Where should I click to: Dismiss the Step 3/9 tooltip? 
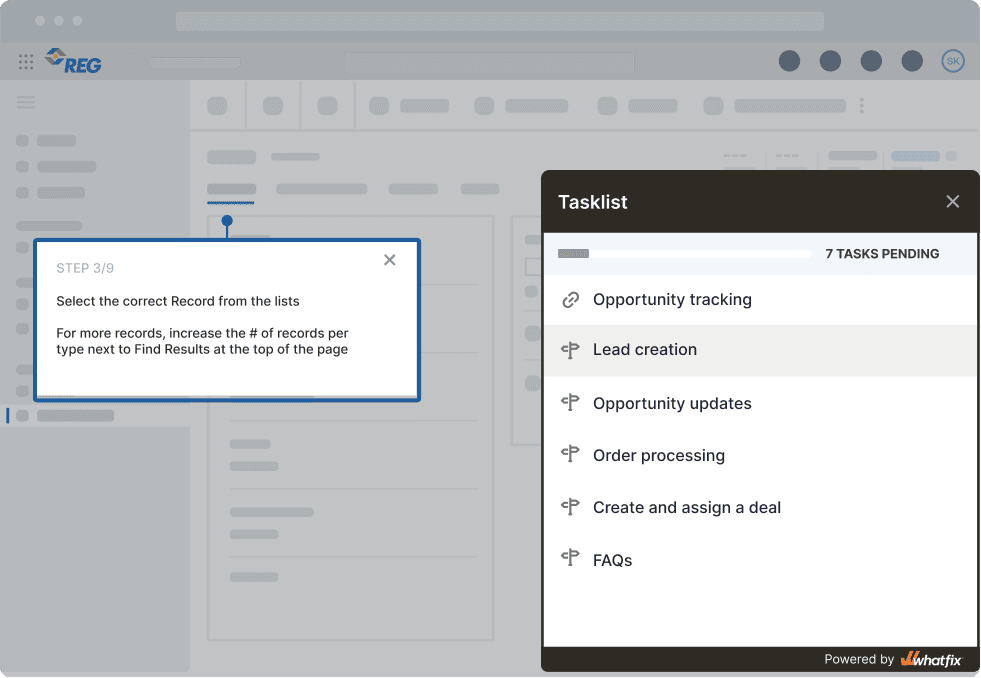(x=389, y=260)
